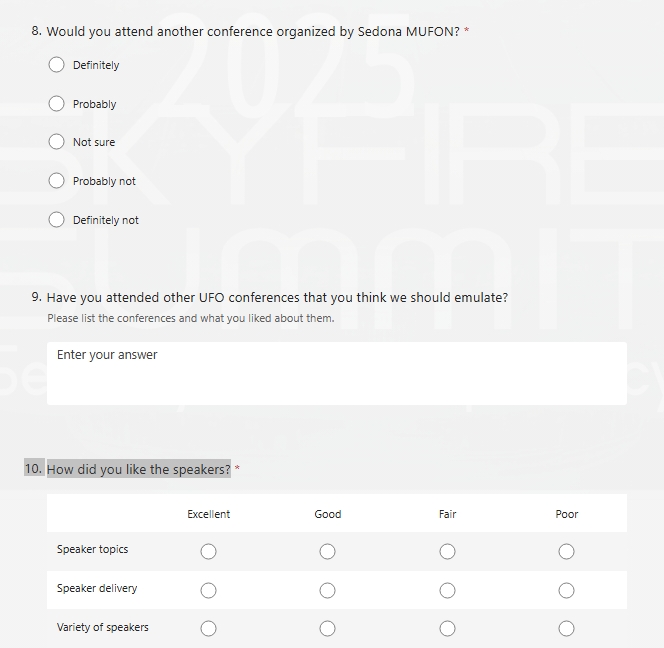Set Variety of speakers to Excellent
Viewport: 664px width, 648px height.
point(208,629)
